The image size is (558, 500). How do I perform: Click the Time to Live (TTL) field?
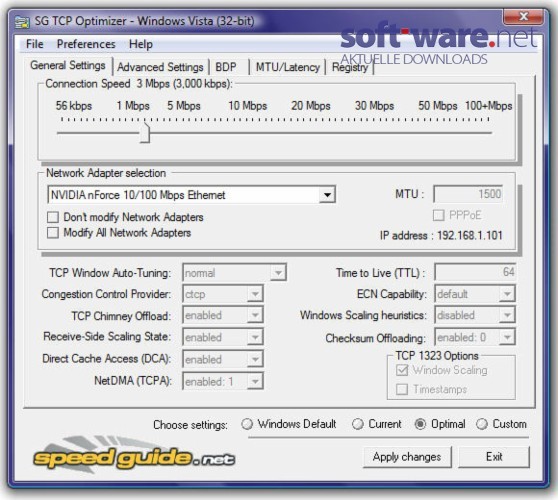(475, 272)
